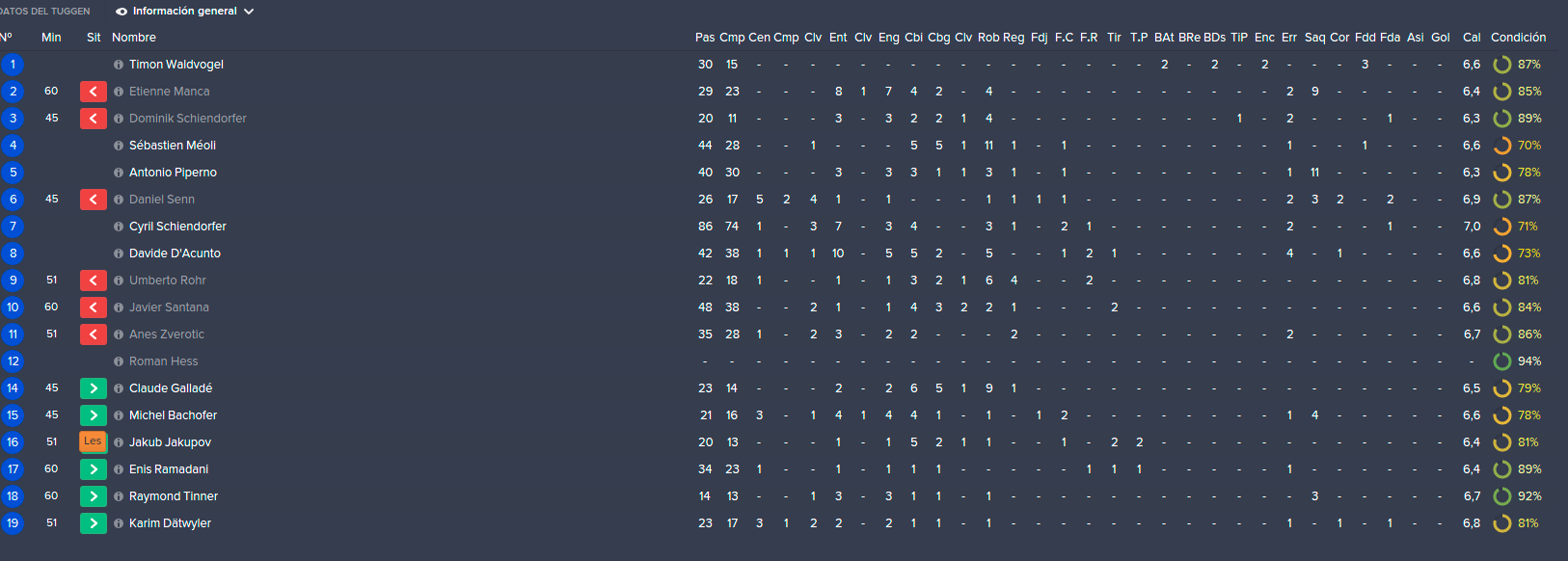Click the green substituted-on arrow for Claude Galladé
Screen dimensions: 1568x561
[x=94, y=388]
